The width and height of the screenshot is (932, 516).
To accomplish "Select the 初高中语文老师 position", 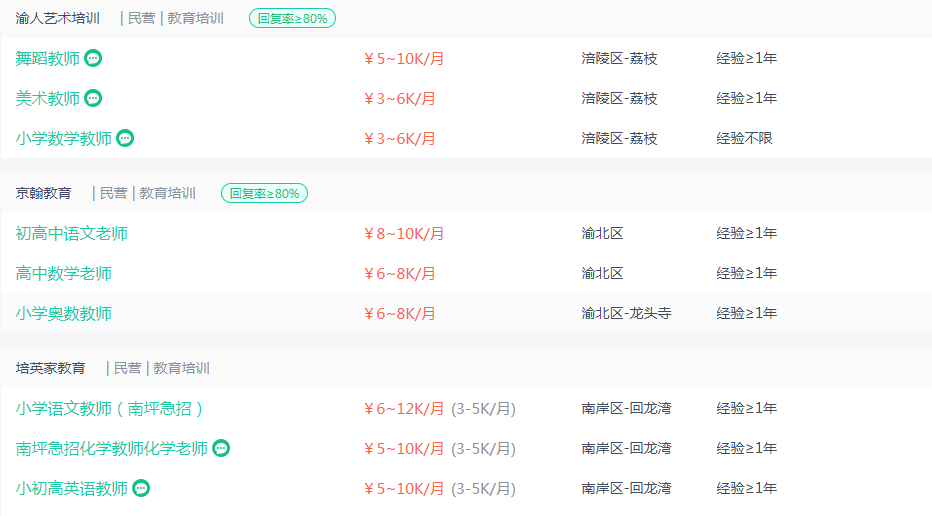I will [x=71, y=233].
